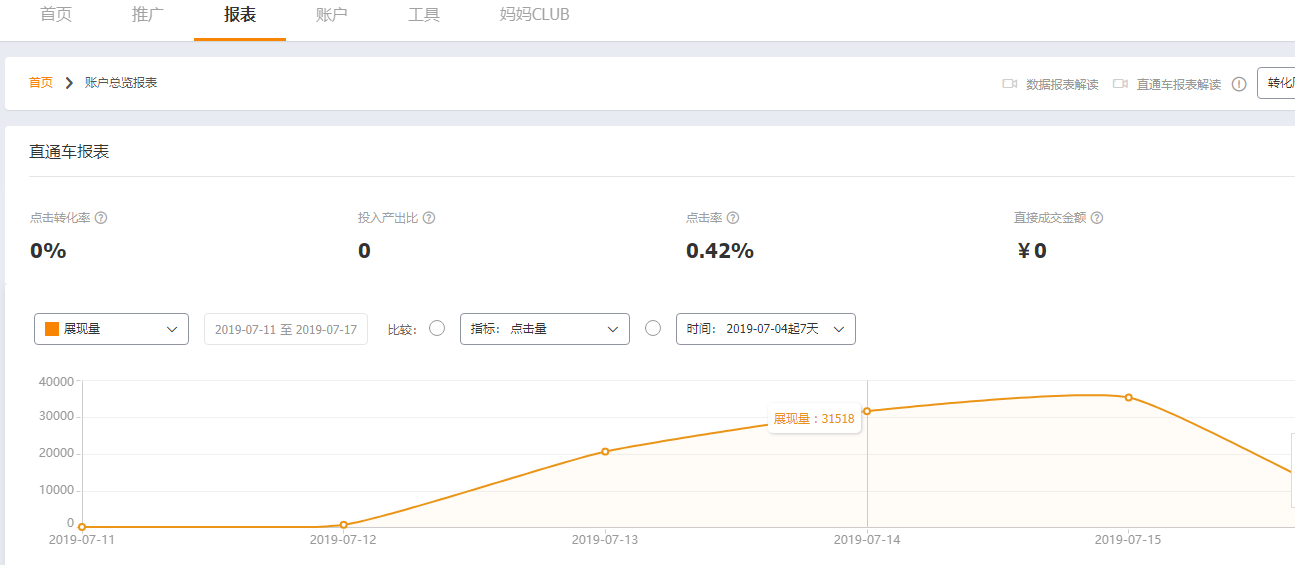
Task: Expand the 指标: 点击量 dropdown
Action: (545, 329)
